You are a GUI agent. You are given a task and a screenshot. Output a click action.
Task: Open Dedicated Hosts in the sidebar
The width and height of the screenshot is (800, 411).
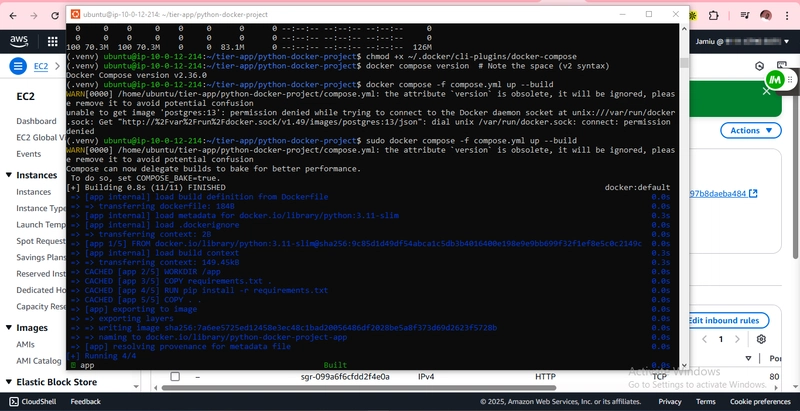41,290
